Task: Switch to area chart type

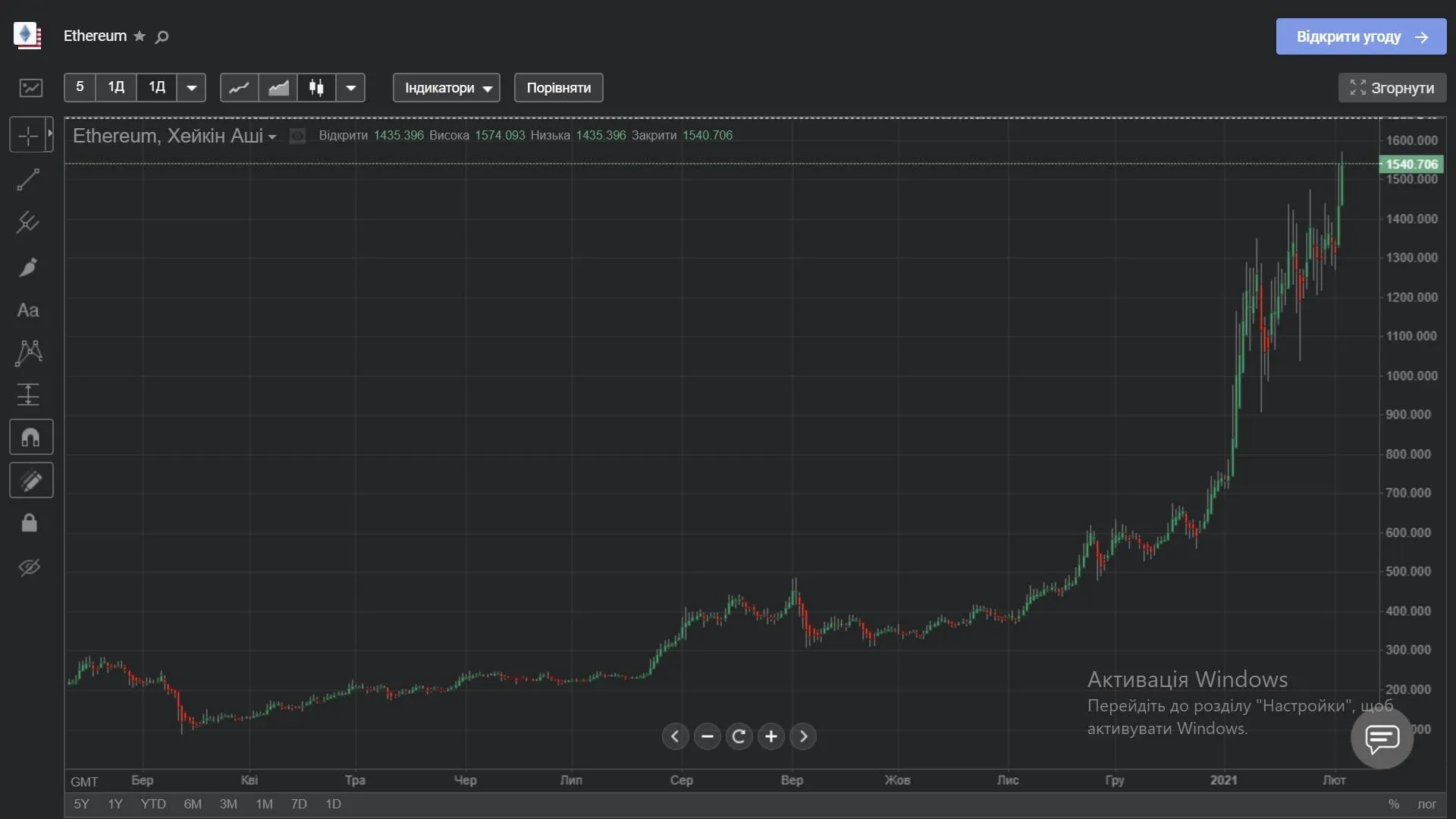Action: coord(278,87)
